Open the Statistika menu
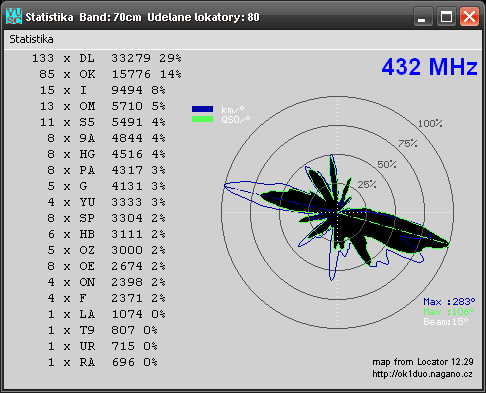Screen dimensions: 486x393 [31, 39]
